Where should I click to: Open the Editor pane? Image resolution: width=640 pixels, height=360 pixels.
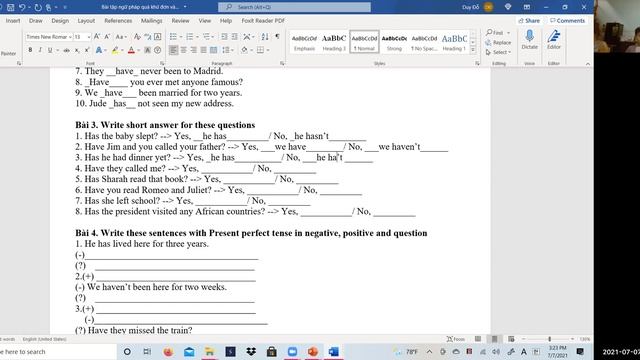(553, 40)
